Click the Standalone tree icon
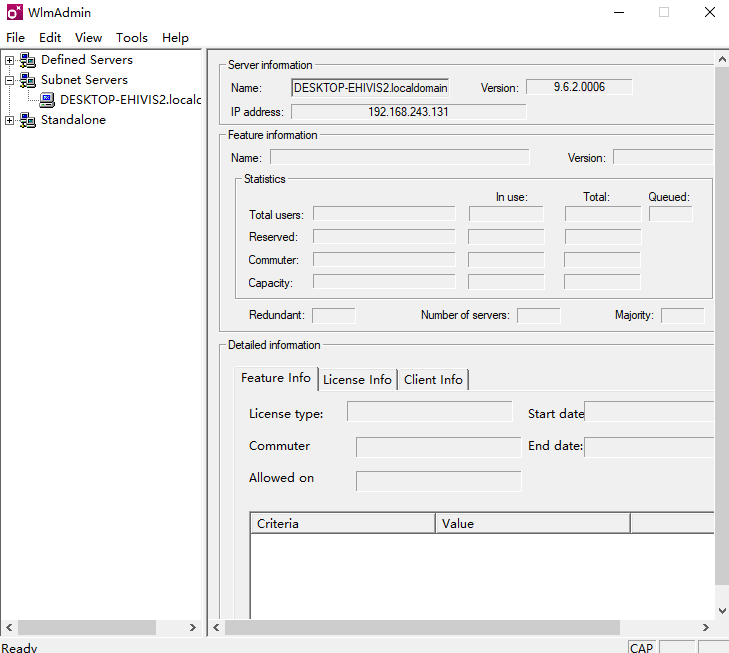 click(x=27, y=120)
